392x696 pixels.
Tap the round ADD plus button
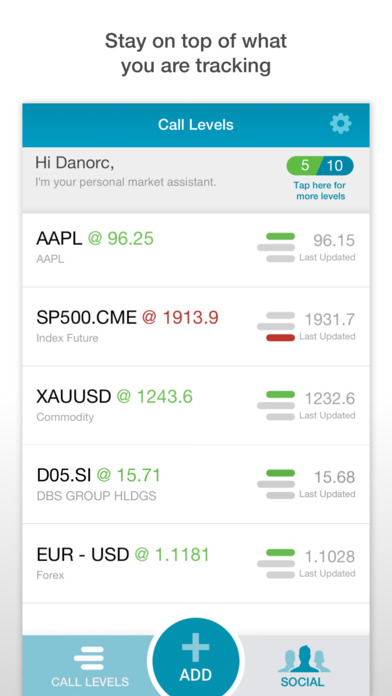[196, 660]
